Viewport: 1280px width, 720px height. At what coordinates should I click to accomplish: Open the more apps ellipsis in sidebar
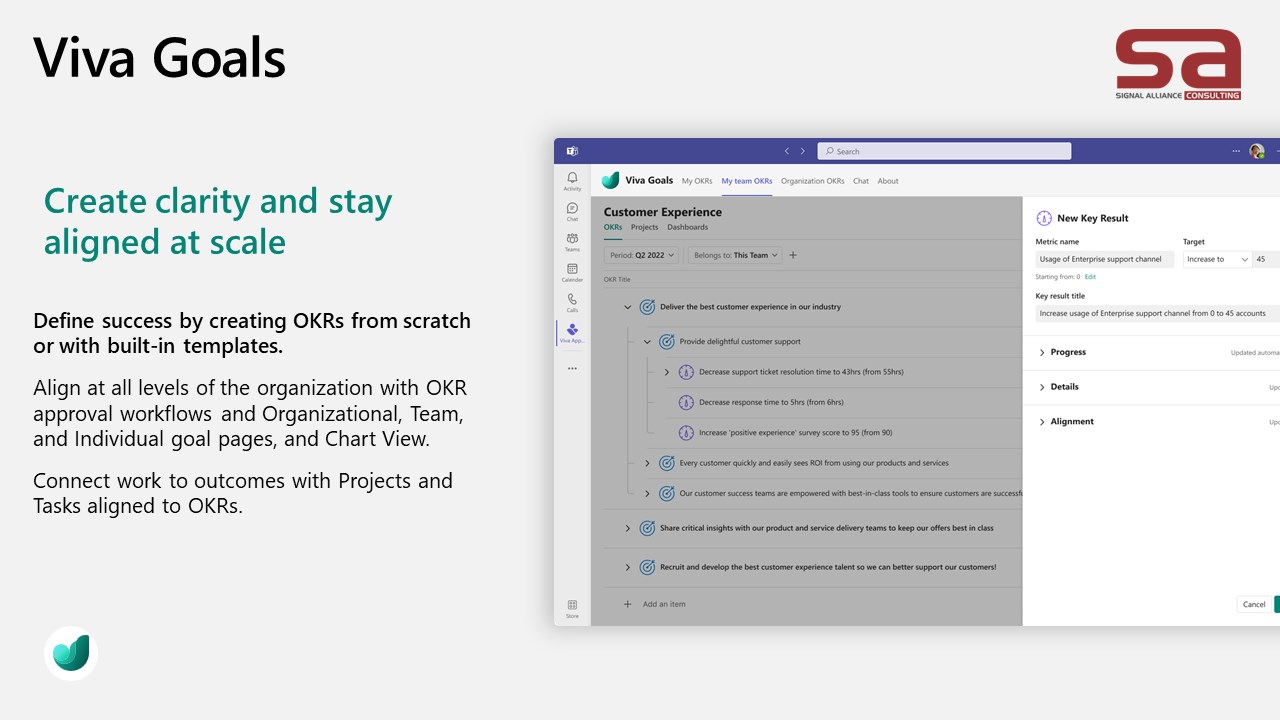coord(572,368)
